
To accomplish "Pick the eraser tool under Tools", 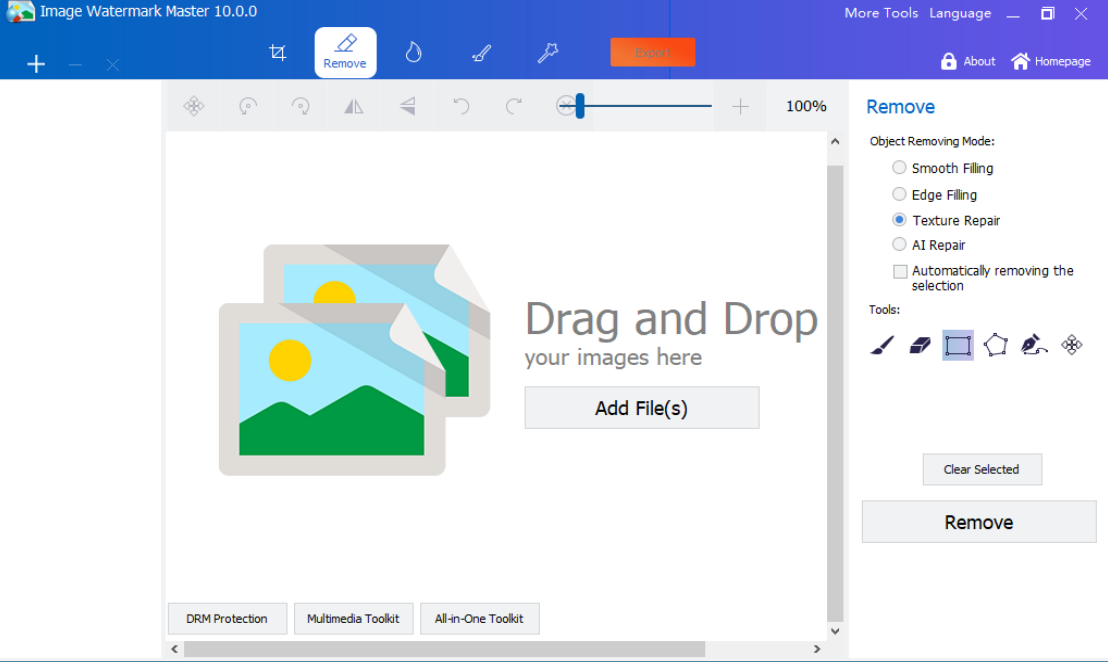I will pyautogui.click(x=920, y=345).
